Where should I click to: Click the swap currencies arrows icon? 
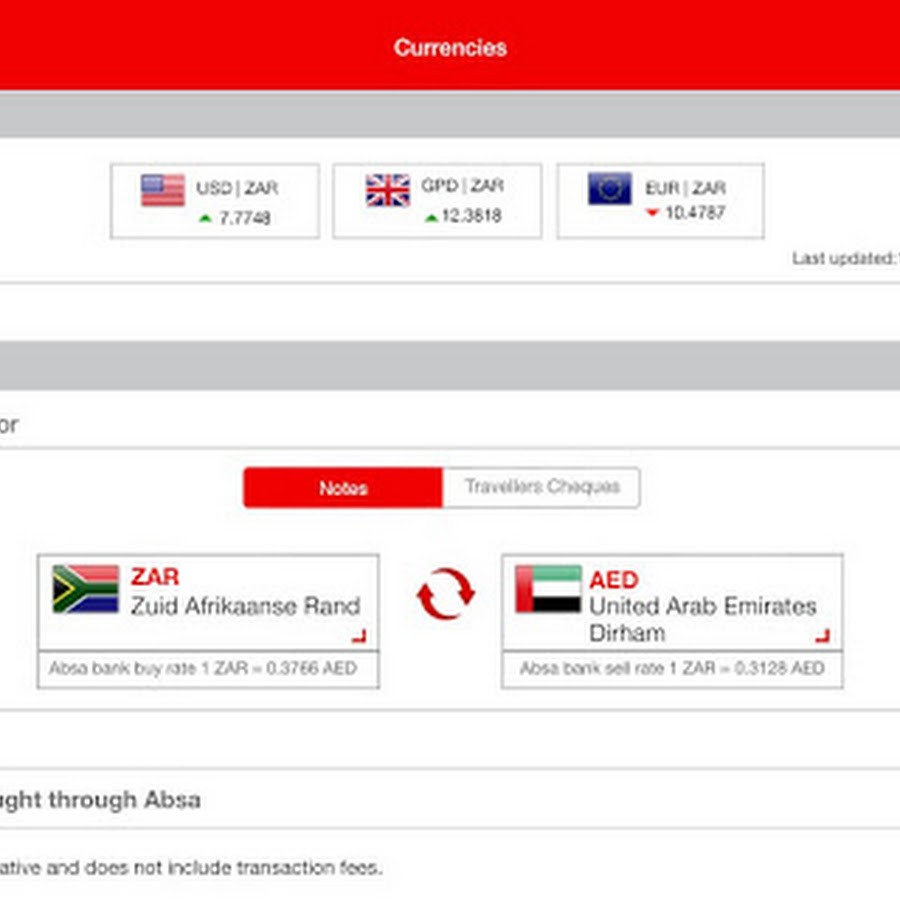pyautogui.click(x=445, y=593)
